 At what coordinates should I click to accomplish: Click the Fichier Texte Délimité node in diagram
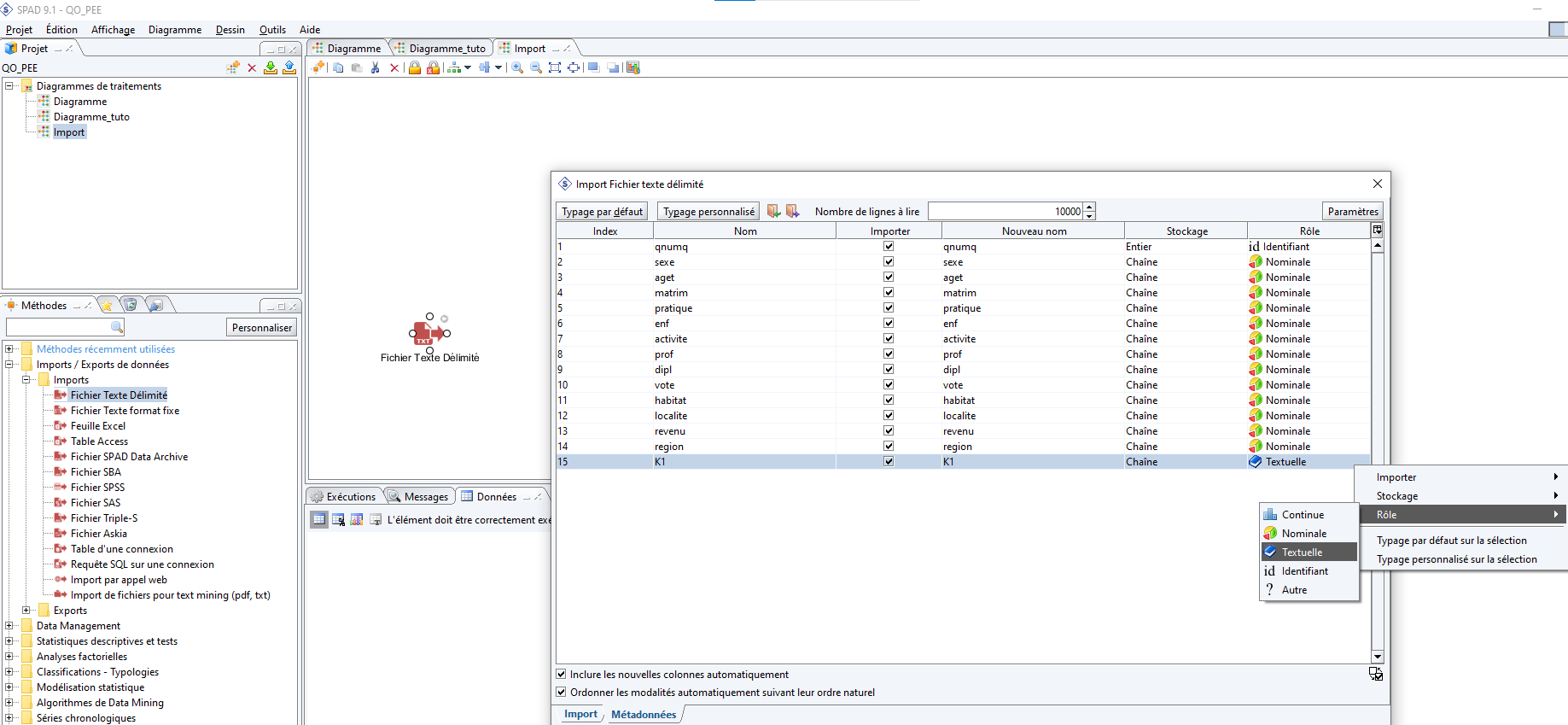428,333
